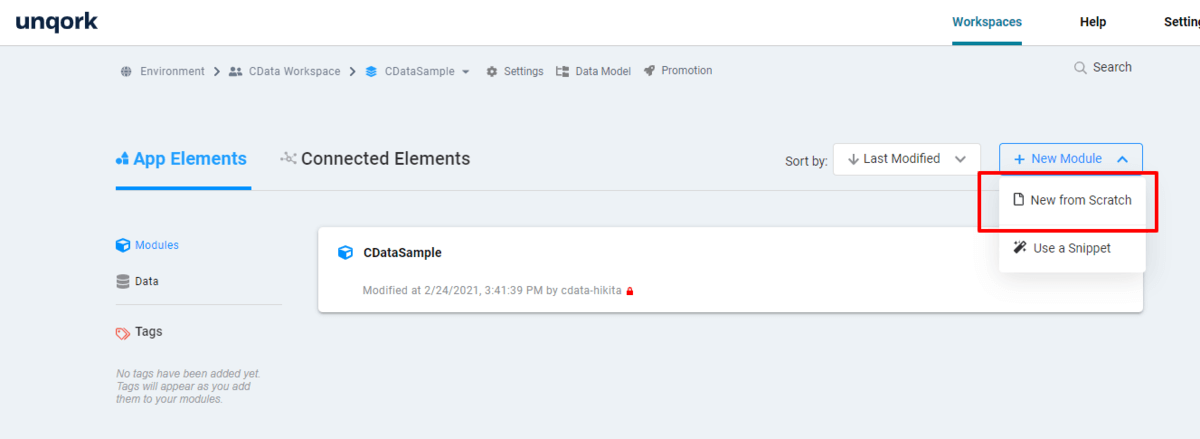Select New from Scratch
Screen dimensions: 1200x439
[x=1071, y=200]
